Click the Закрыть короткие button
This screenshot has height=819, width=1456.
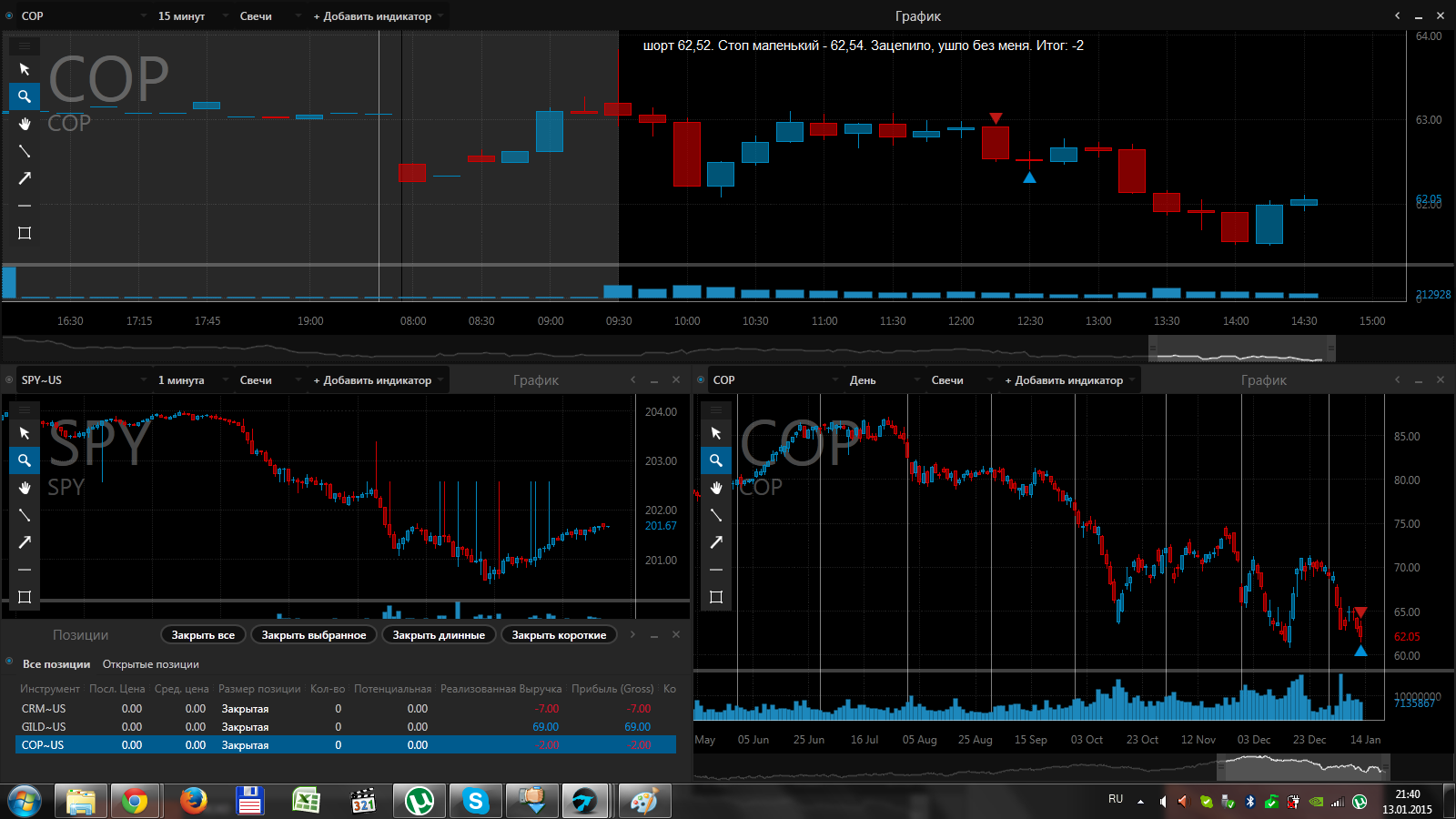click(x=559, y=634)
